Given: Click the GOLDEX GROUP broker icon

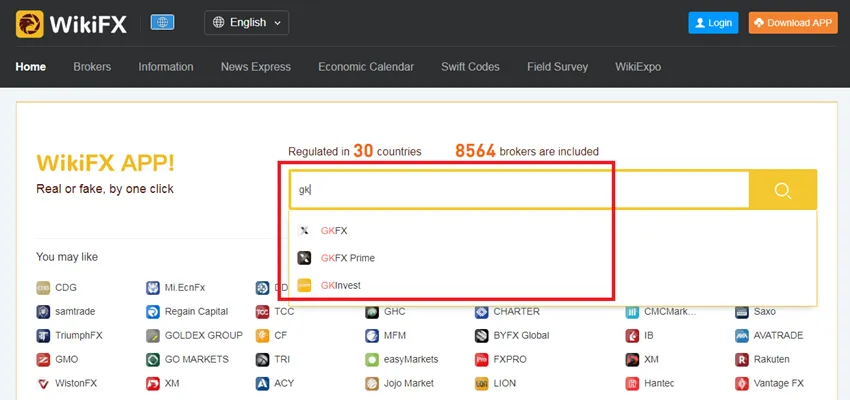Looking at the screenshot, I should (x=153, y=336).
